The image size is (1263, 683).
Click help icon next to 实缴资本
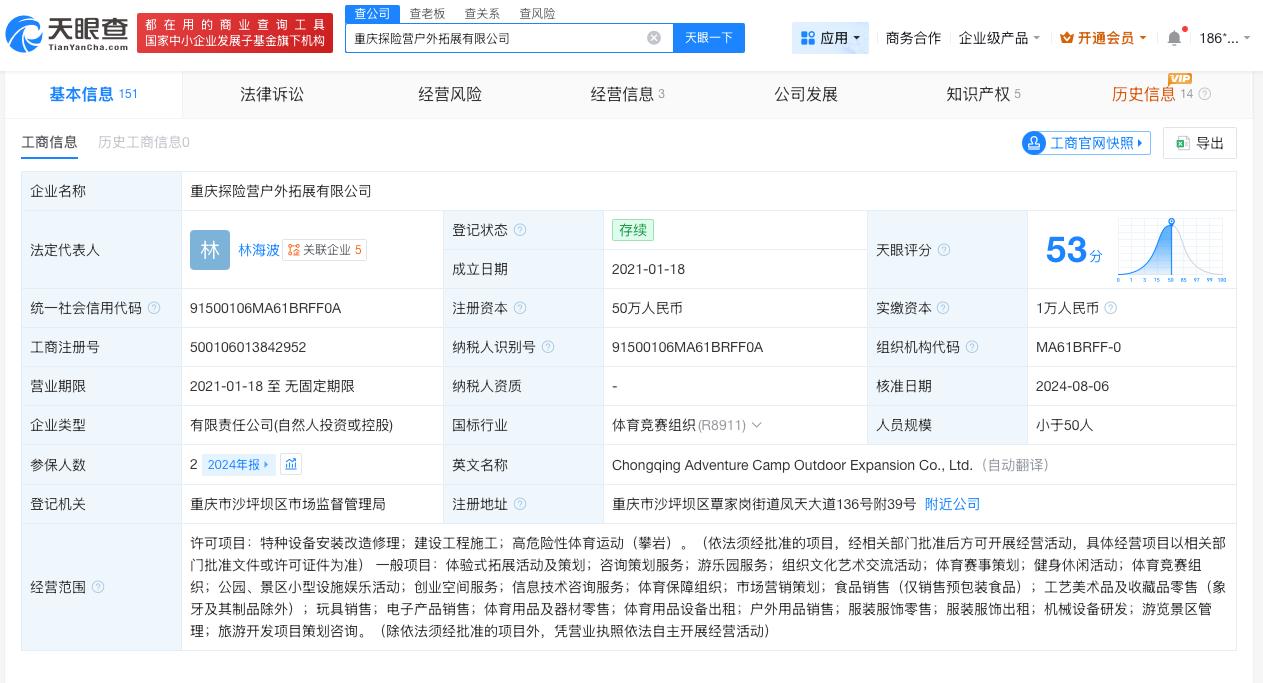coord(943,308)
